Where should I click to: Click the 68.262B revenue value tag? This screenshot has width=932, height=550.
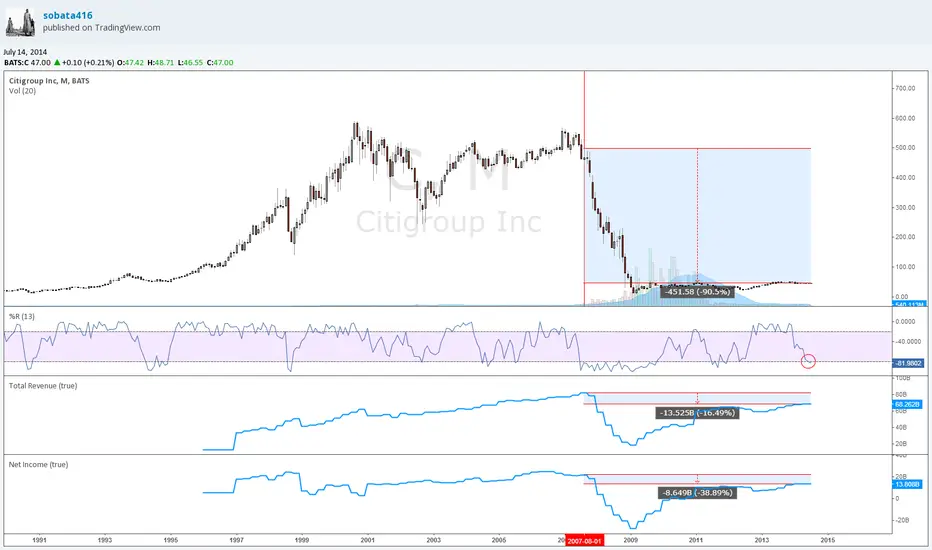(907, 404)
